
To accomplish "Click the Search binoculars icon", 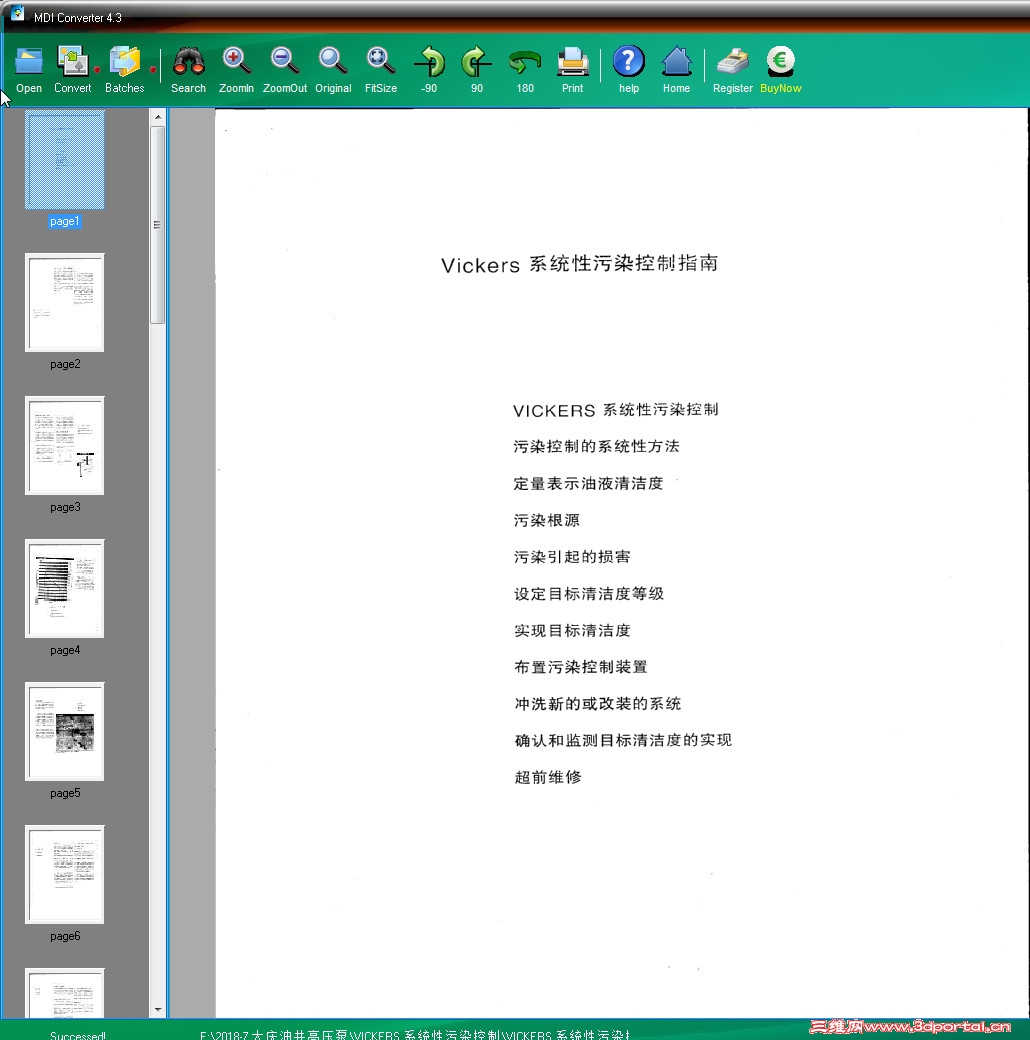I will click(188, 61).
